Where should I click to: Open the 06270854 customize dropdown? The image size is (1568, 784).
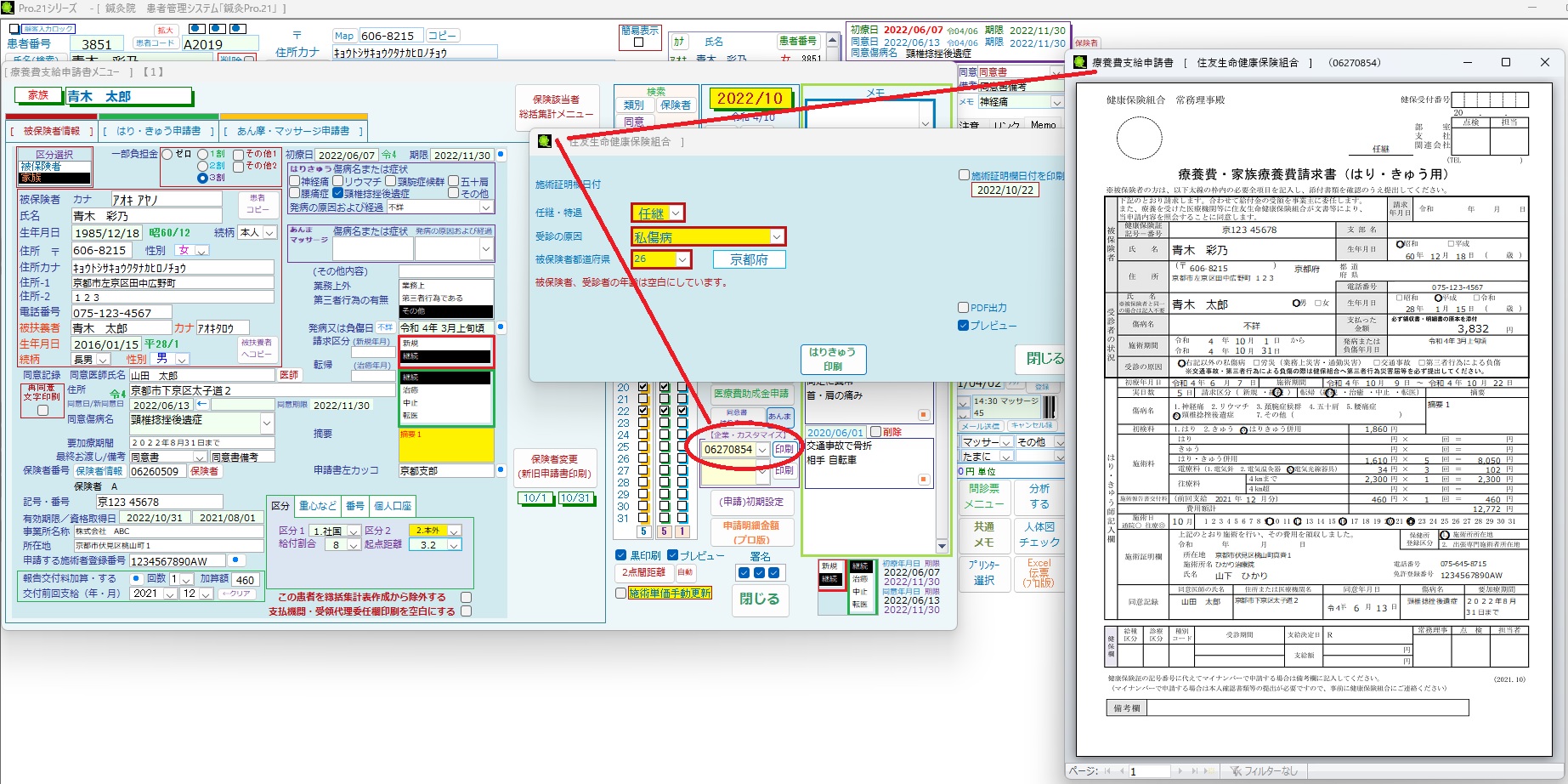tap(762, 450)
